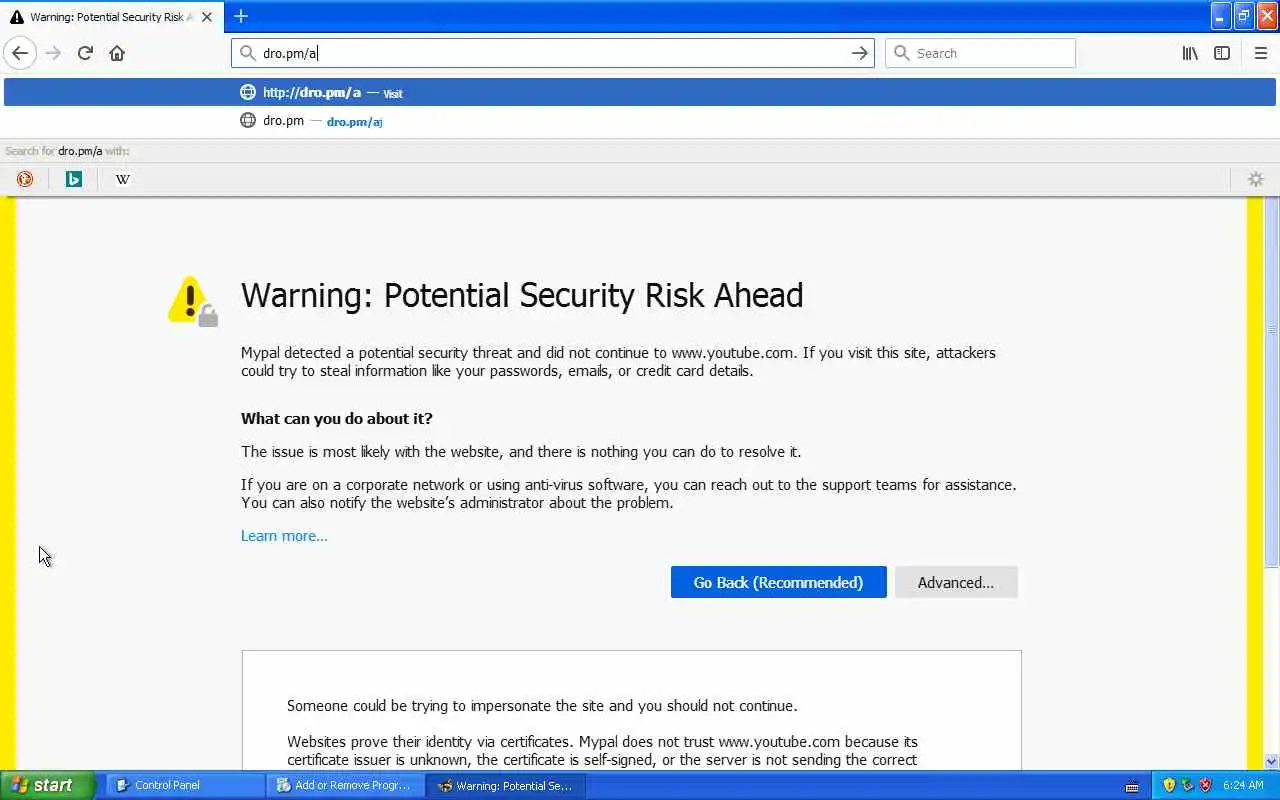
Task: Select the http://dro.pm/a Visit suggestion
Action: pos(332,93)
